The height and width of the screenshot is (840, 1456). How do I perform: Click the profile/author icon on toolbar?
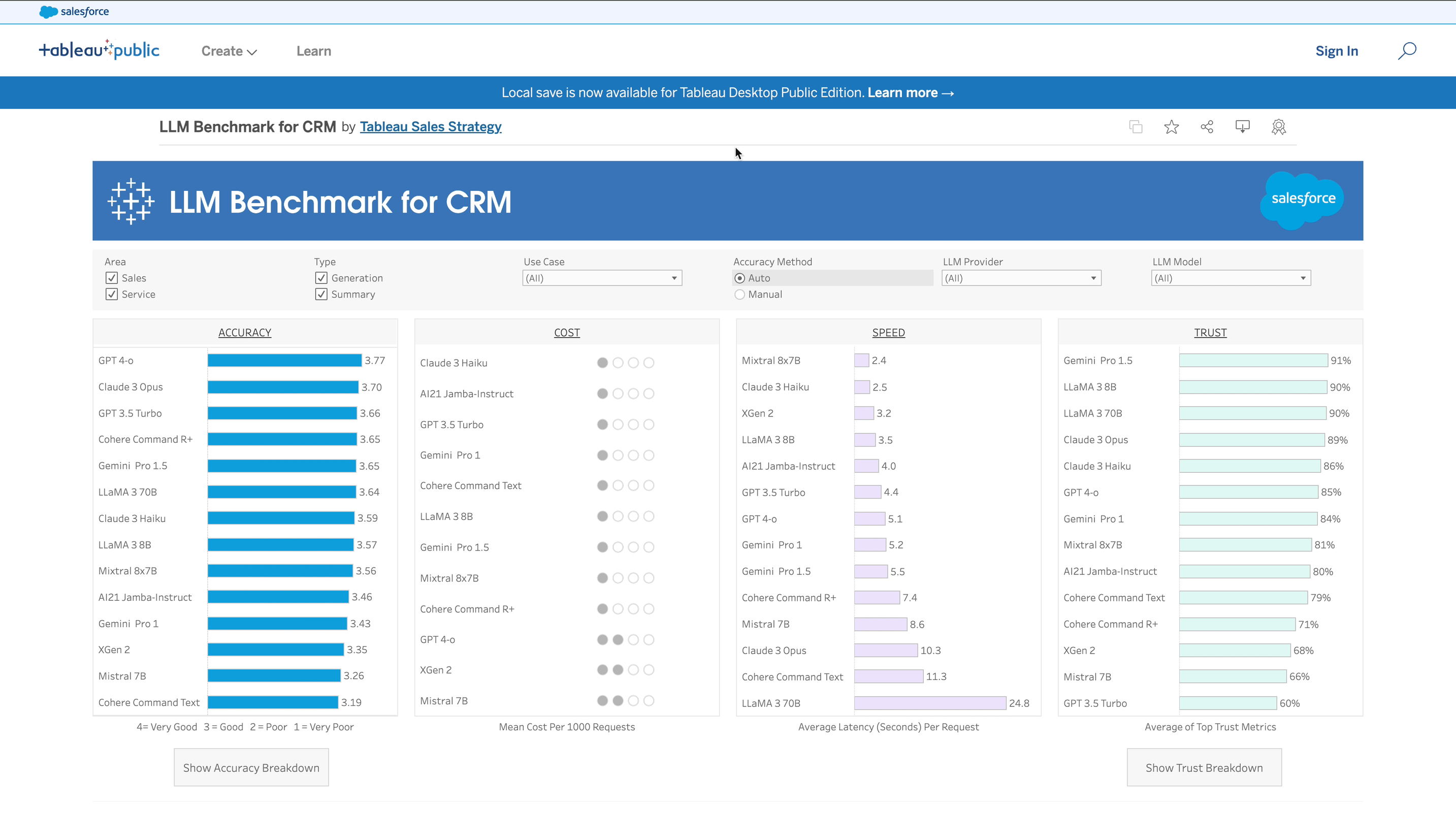(x=1278, y=127)
